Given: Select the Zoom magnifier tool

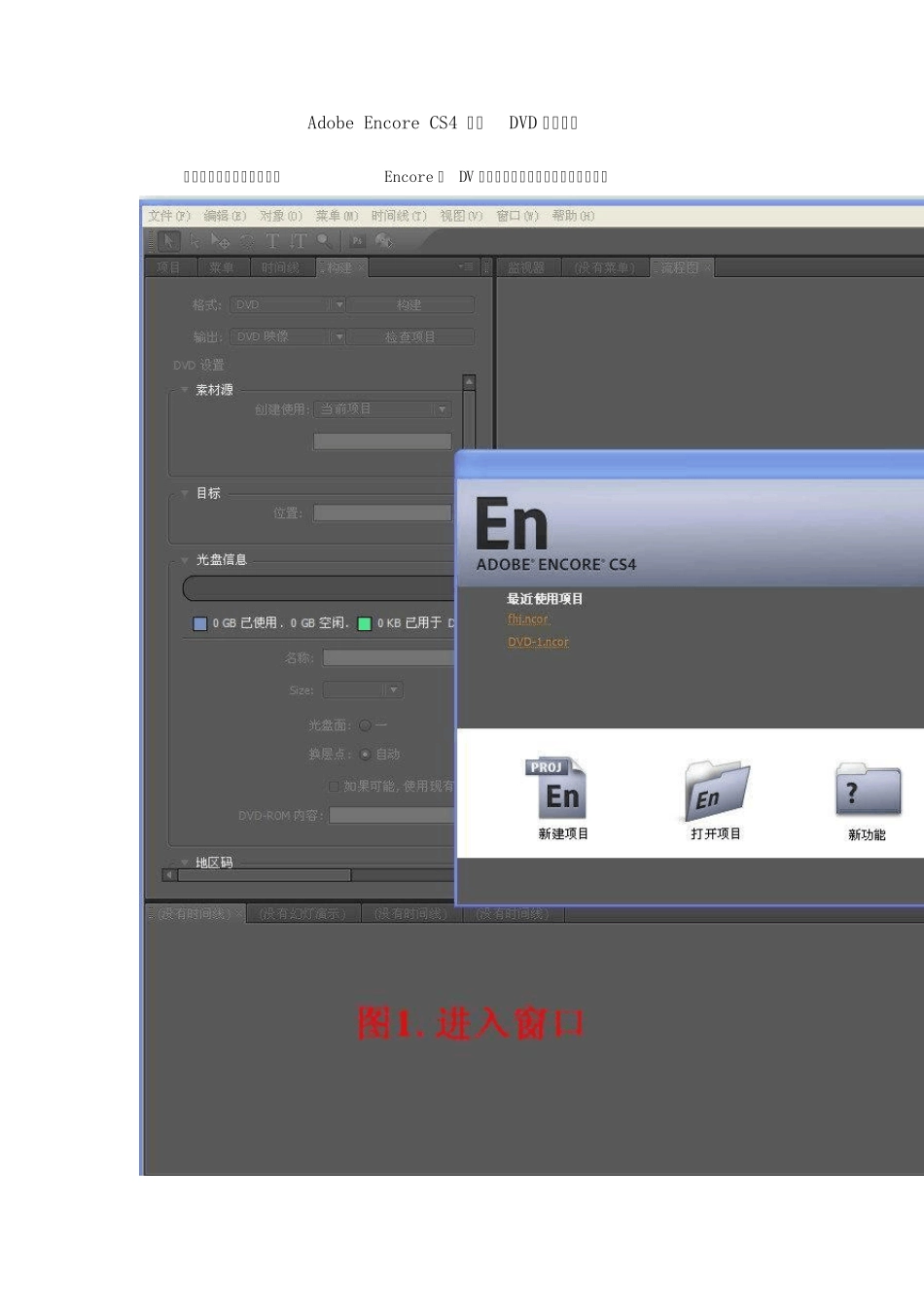Looking at the screenshot, I should pos(324,240).
